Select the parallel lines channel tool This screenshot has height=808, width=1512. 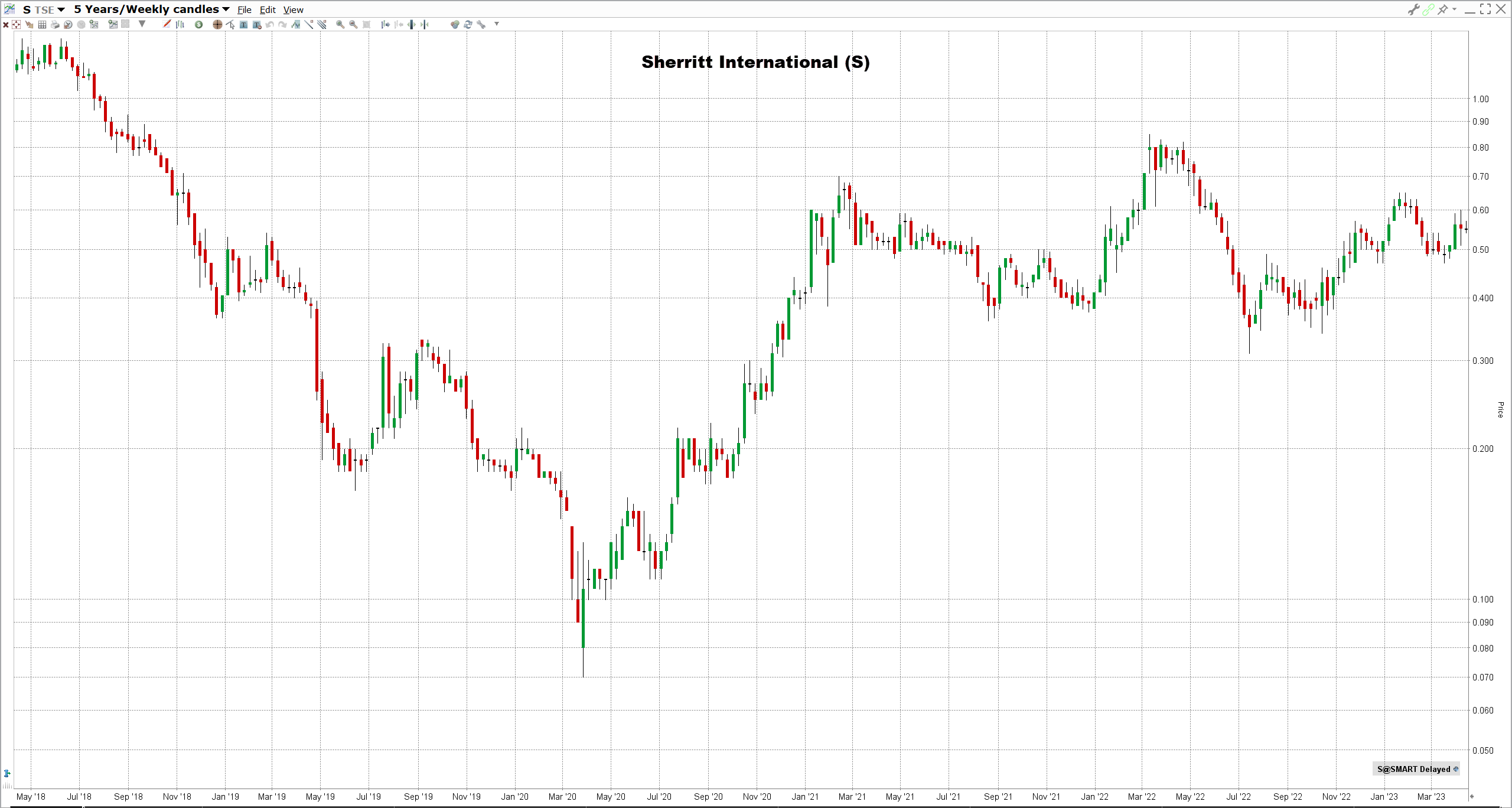[322, 24]
